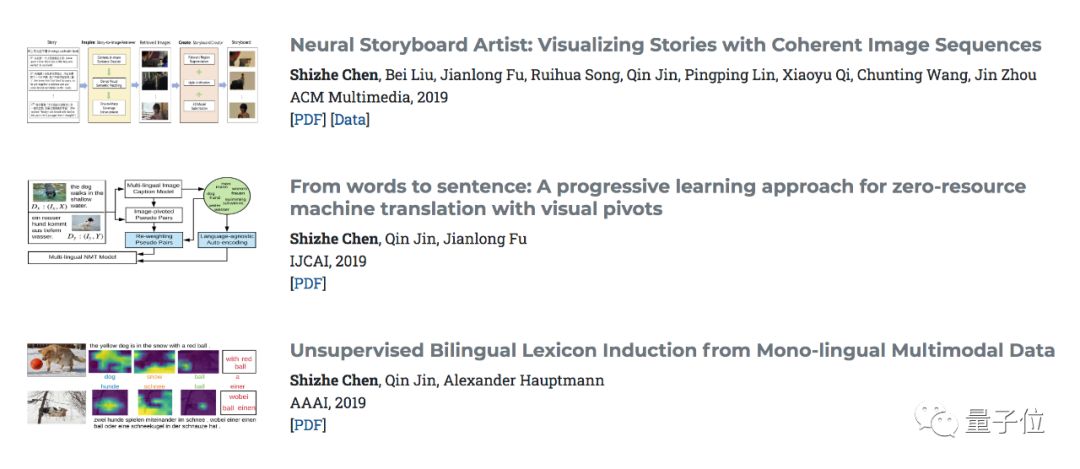Click author name Shizhe Chen in first entry
Viewport: 1080px width, 469px height.
coord(335,76)
